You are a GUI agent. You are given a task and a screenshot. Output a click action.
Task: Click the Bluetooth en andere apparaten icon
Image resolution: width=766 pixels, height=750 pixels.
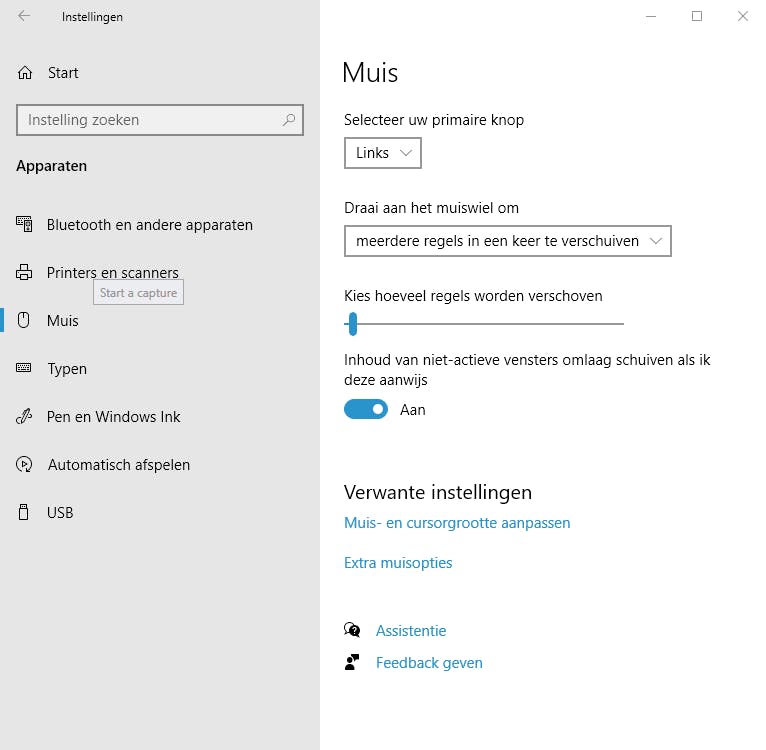[x=25, y=225]
